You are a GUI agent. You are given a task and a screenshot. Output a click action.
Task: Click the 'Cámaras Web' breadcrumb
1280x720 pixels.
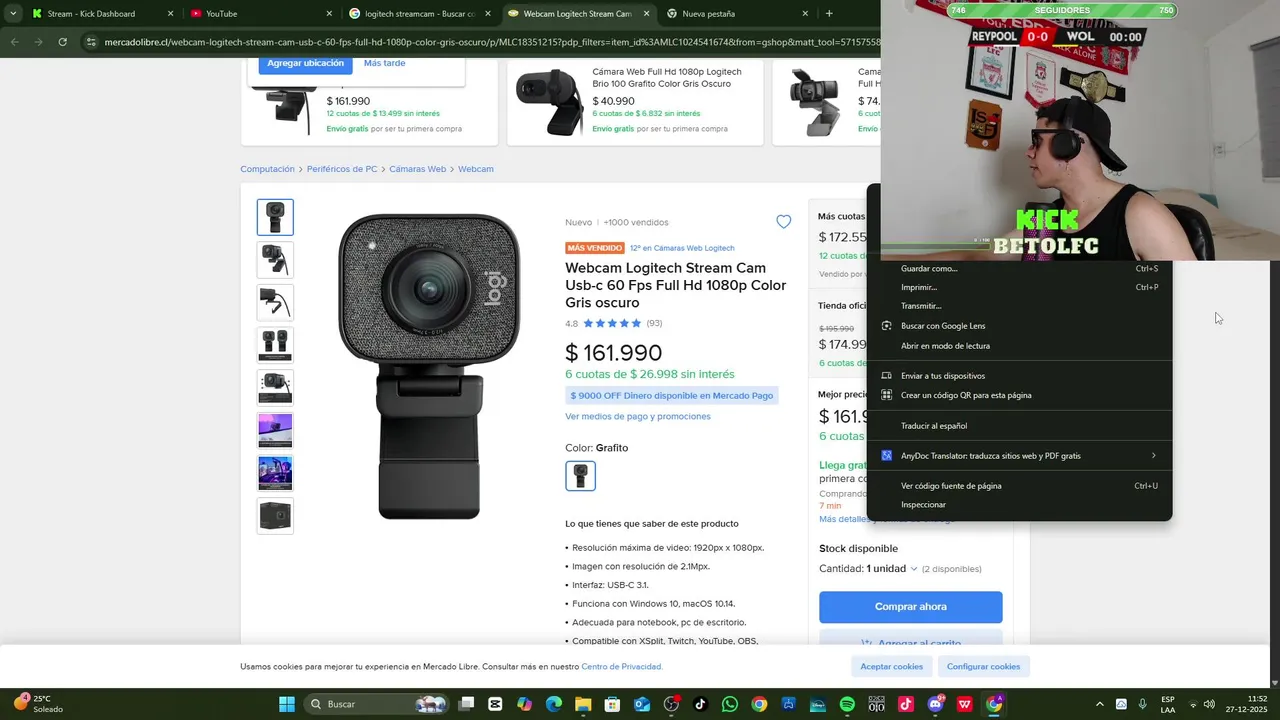click(417, 169)
